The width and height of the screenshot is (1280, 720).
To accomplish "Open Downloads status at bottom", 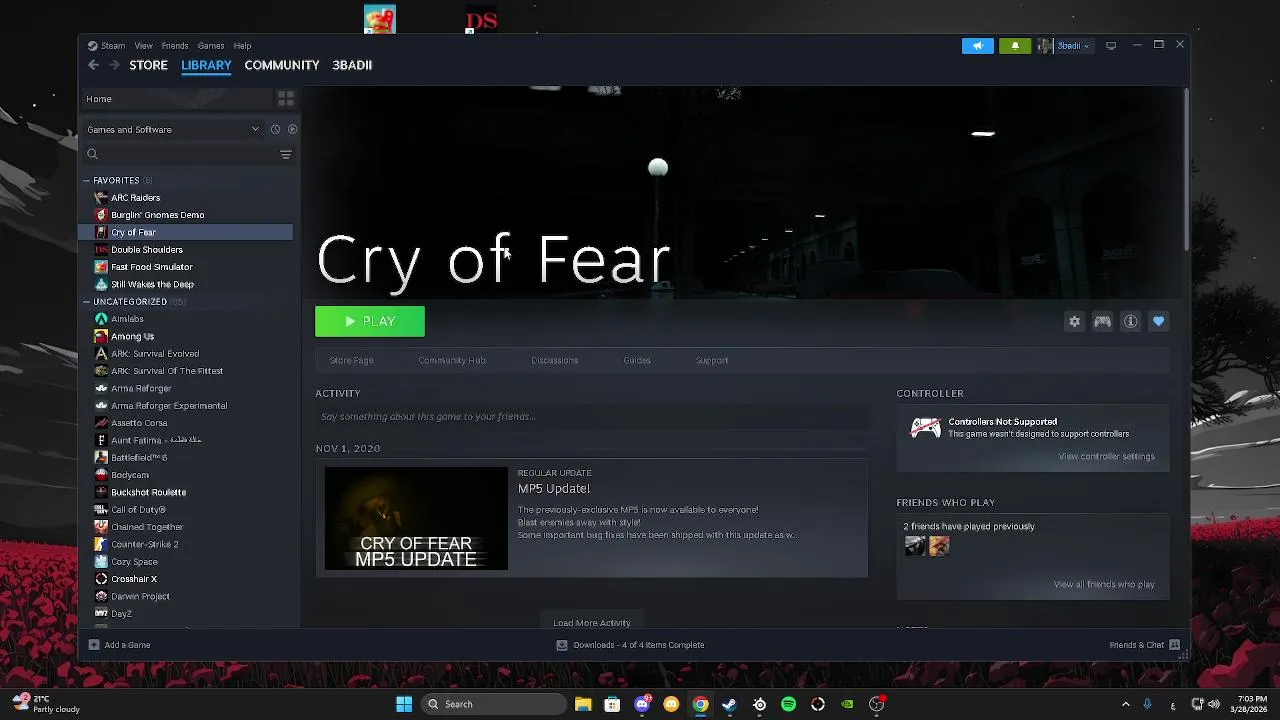I will click(x=631, y=645).
